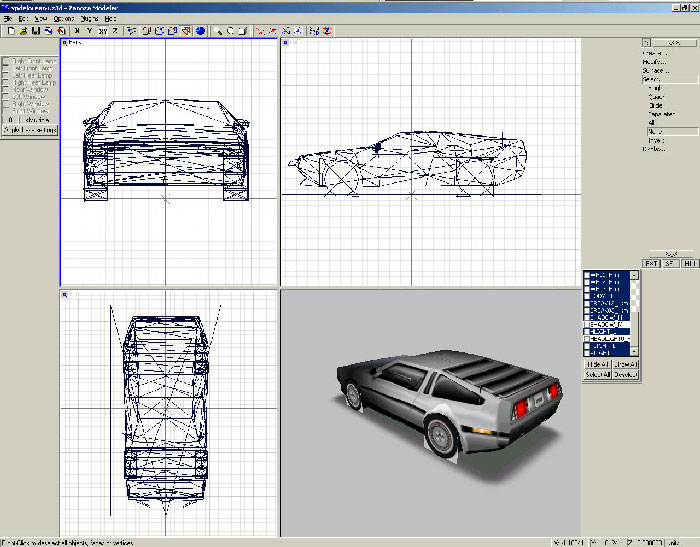Enable the Front Window checkbox
700x547 pixels.
click(x=6, y=111)
